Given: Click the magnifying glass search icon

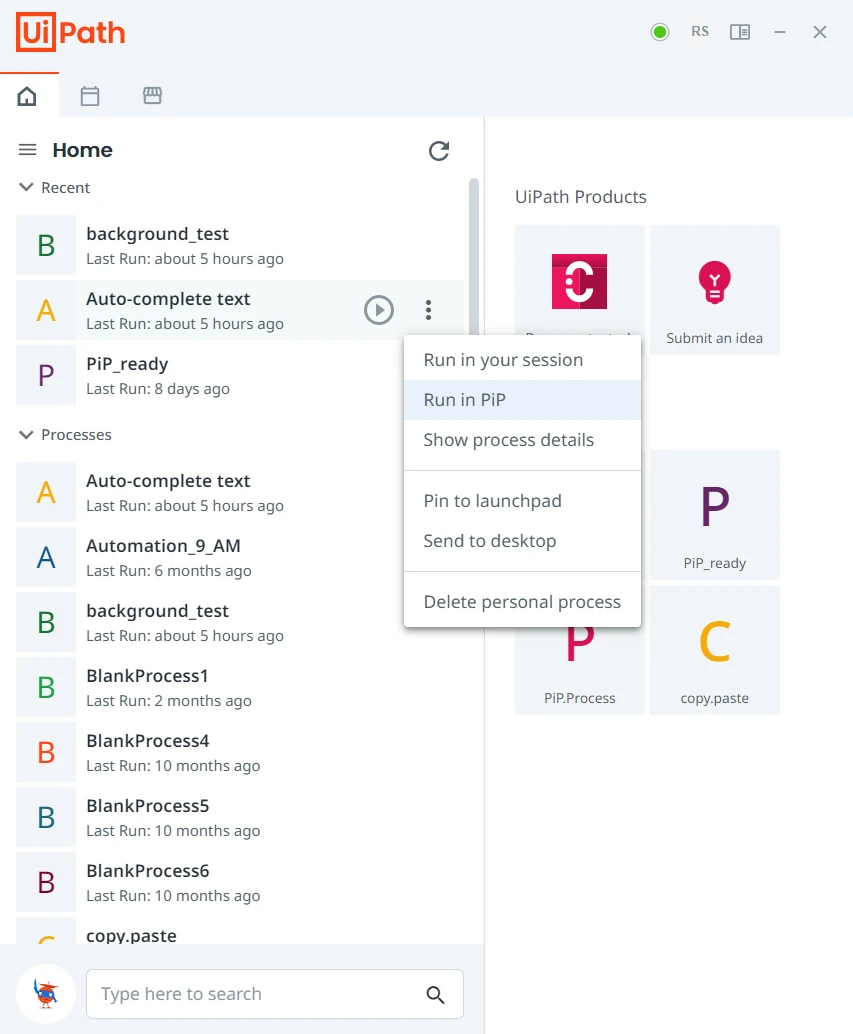Looking at the screenshot, I should pyautogui.click(x=435, y=994).
